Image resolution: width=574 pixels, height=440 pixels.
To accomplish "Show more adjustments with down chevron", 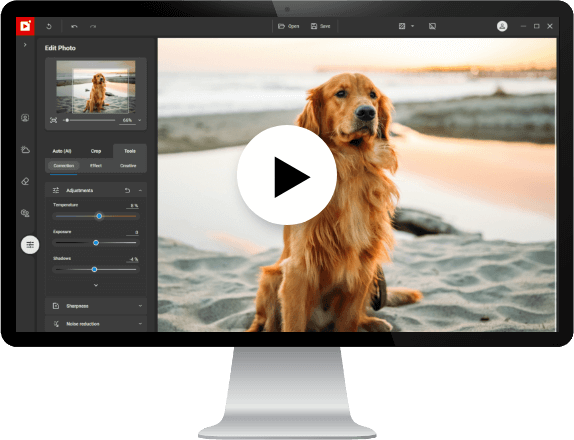I will pyautogui.click(x=96, y=285).
